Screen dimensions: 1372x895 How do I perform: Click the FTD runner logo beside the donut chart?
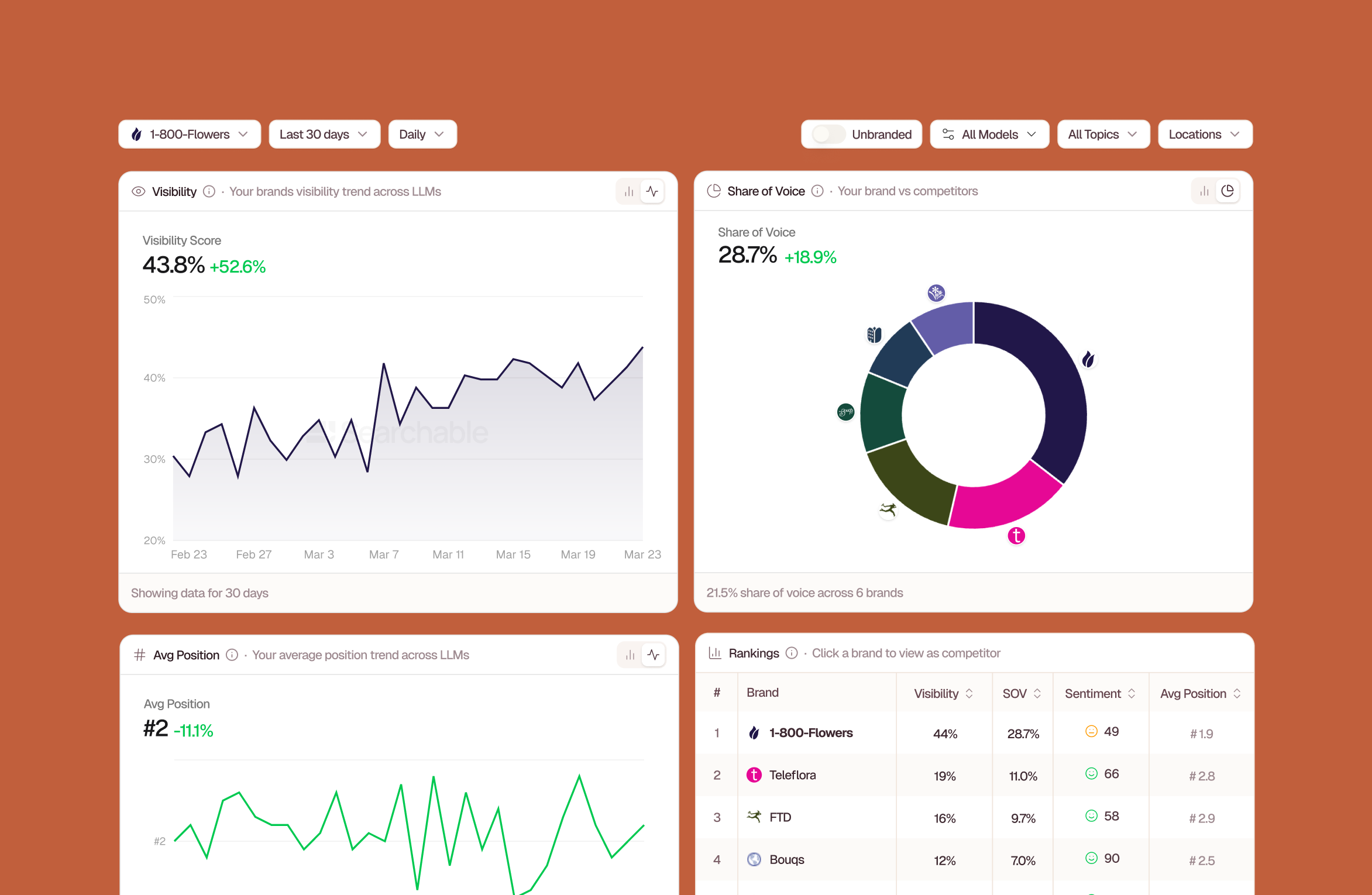click(888, 510)
